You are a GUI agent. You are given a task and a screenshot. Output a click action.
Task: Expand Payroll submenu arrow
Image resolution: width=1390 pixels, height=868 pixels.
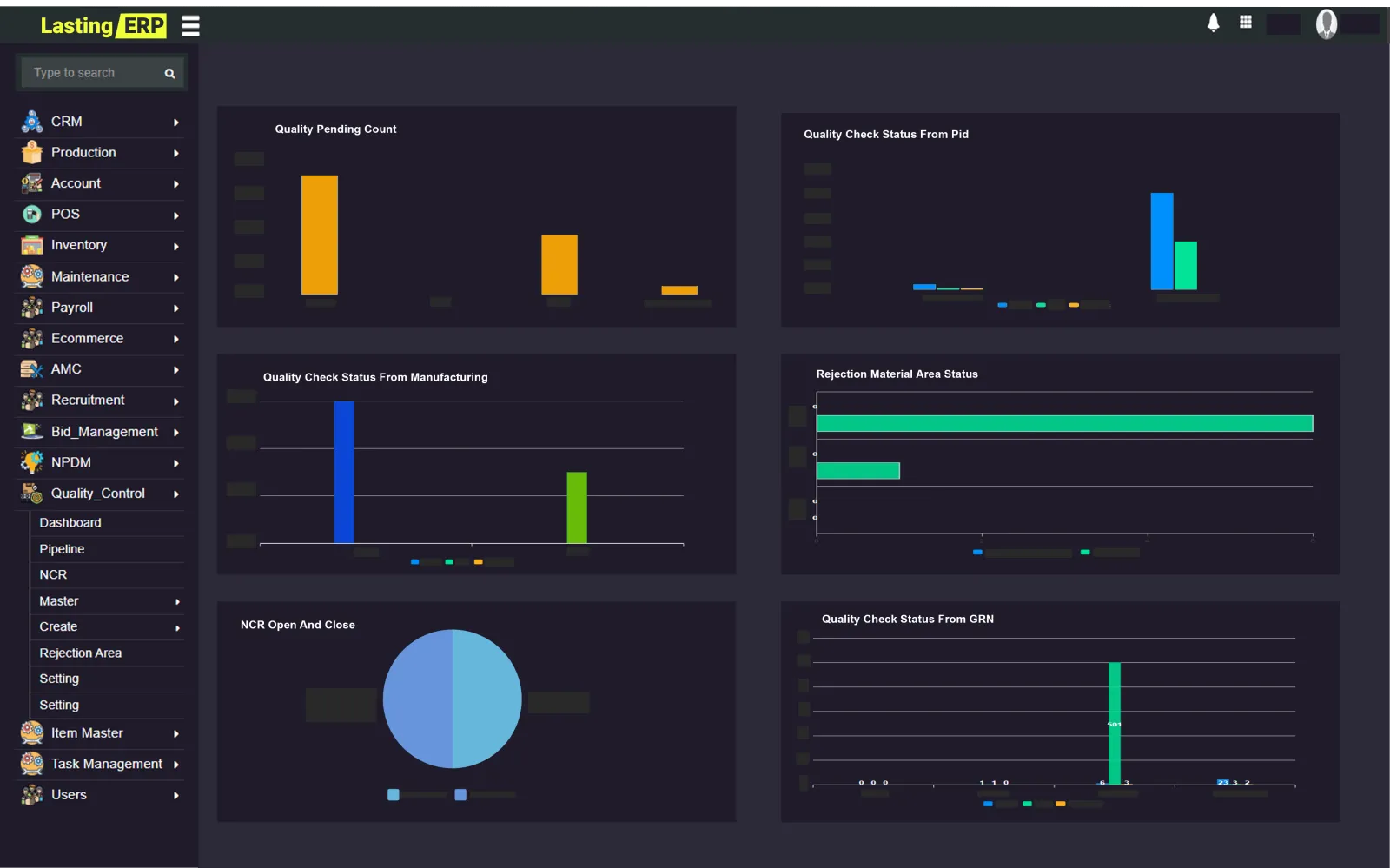[x=176, y=308]
